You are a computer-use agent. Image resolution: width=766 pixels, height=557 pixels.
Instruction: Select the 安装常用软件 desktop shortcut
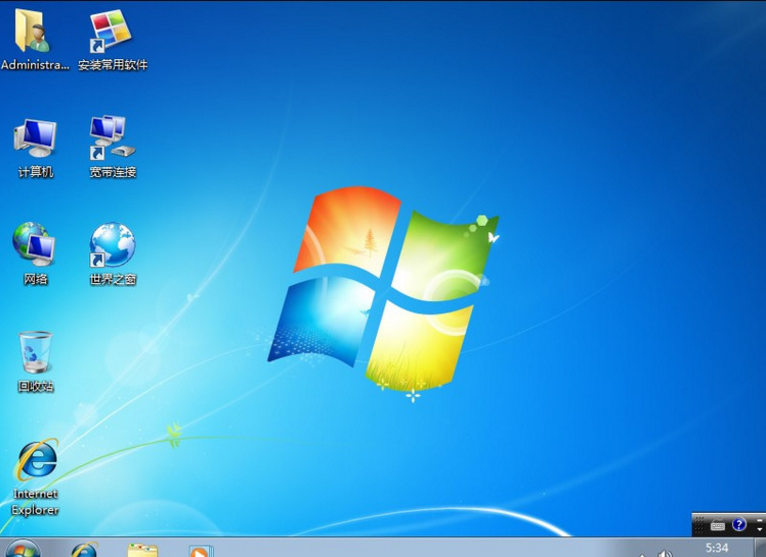click(x=112, y=39)
